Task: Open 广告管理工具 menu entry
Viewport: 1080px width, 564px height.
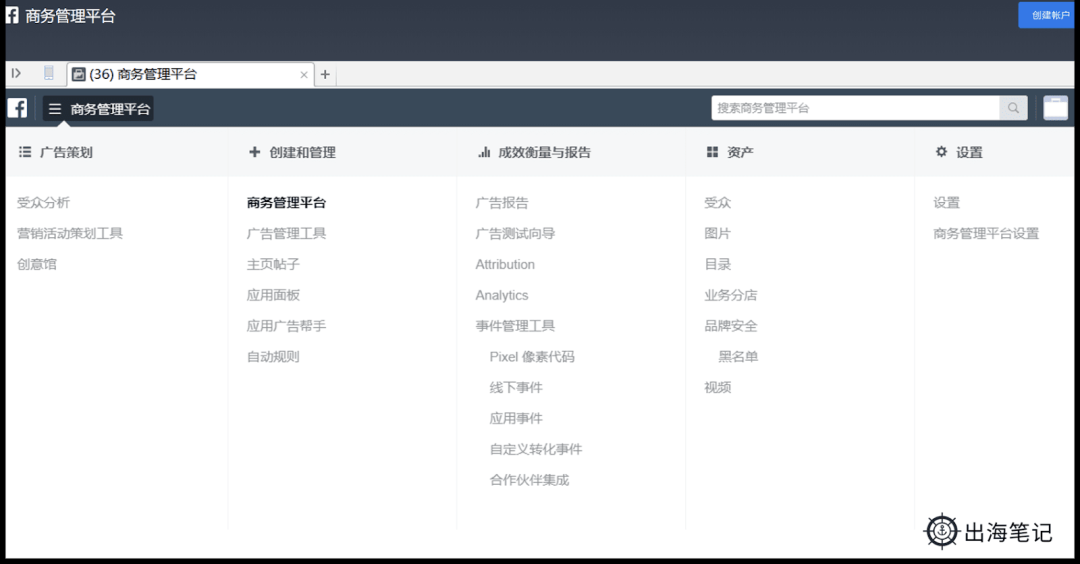Action: tap(286, 233)
